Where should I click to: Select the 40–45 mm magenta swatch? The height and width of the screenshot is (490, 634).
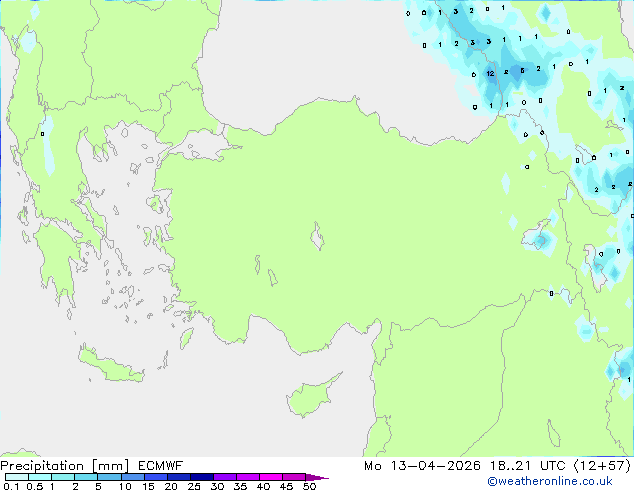tap(271, 477)
